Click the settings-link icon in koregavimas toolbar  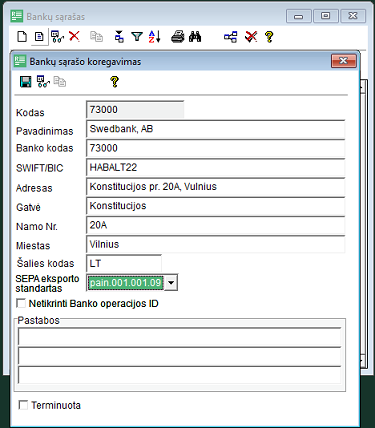click(x=43, y=81)
